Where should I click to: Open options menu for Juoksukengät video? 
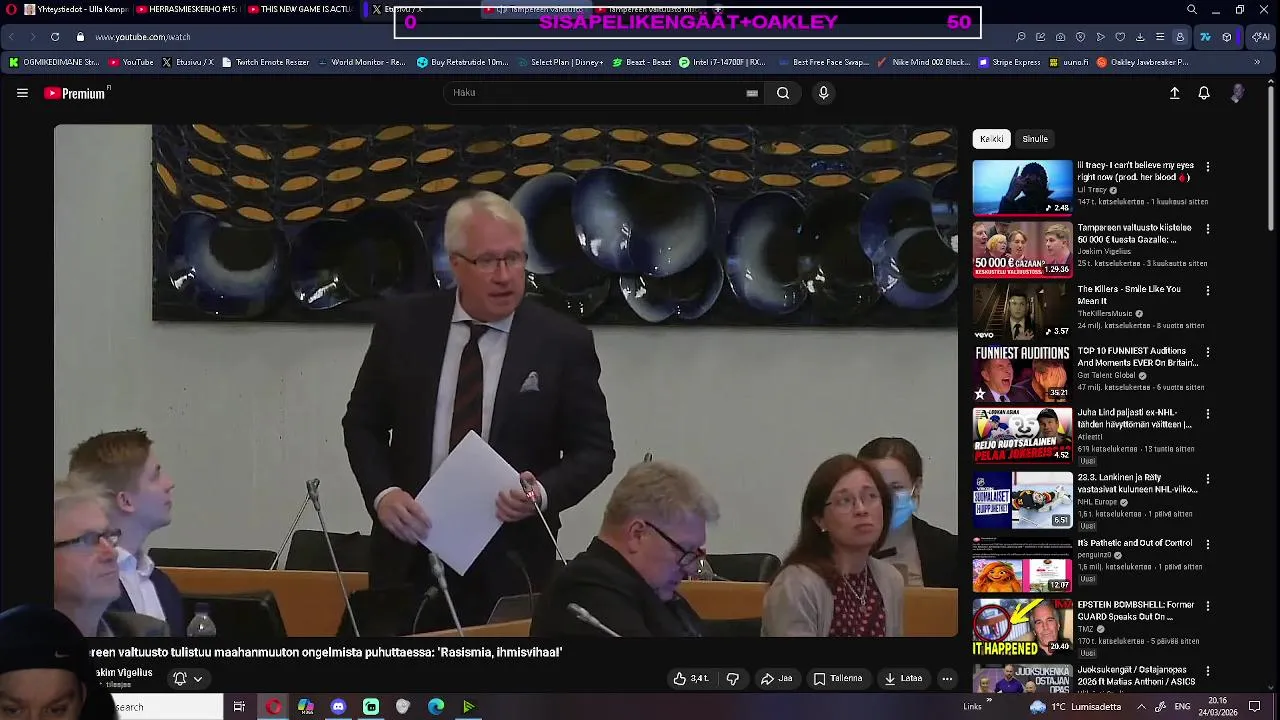(1207, 671)
